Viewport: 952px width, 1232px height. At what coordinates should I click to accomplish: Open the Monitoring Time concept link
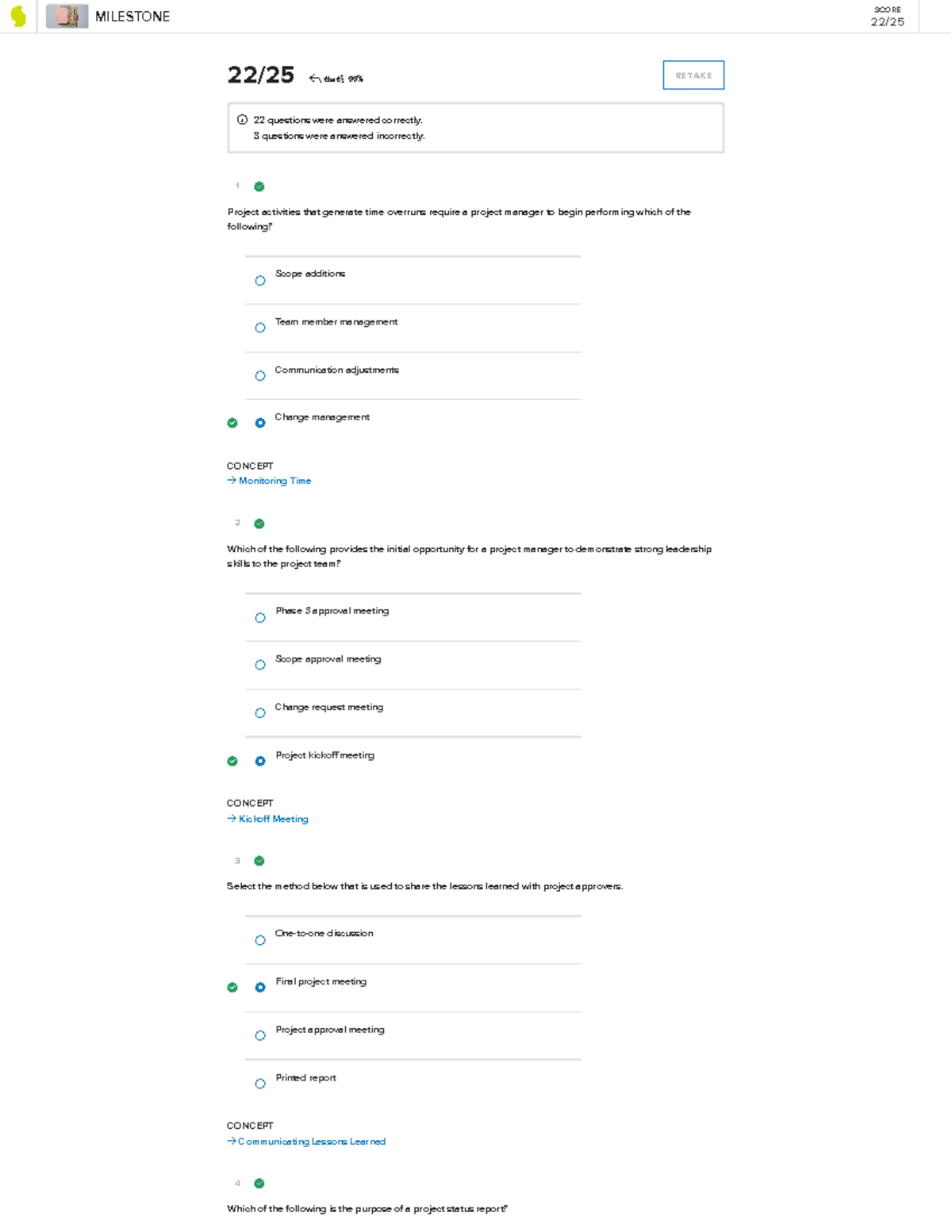(x=274, y=481)
